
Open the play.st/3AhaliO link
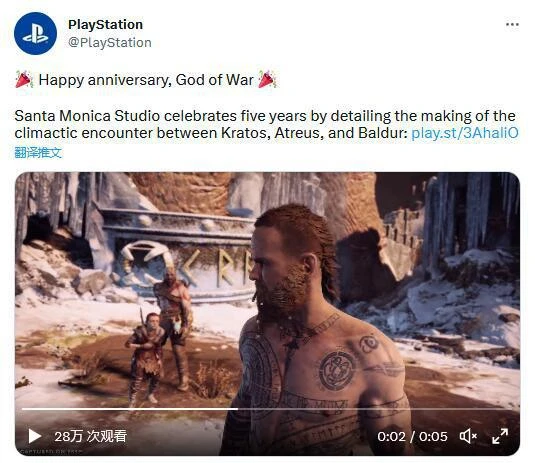[465, 133]
